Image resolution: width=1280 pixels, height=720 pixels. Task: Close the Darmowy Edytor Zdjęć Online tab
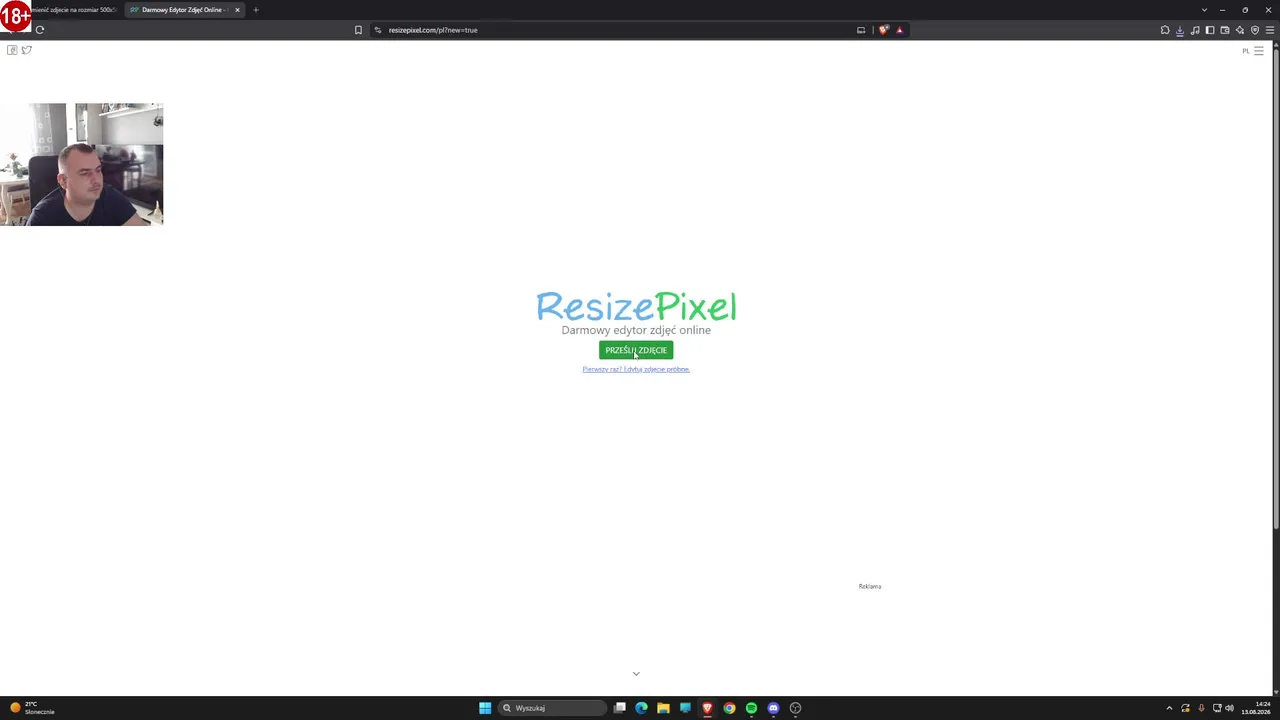237,10
